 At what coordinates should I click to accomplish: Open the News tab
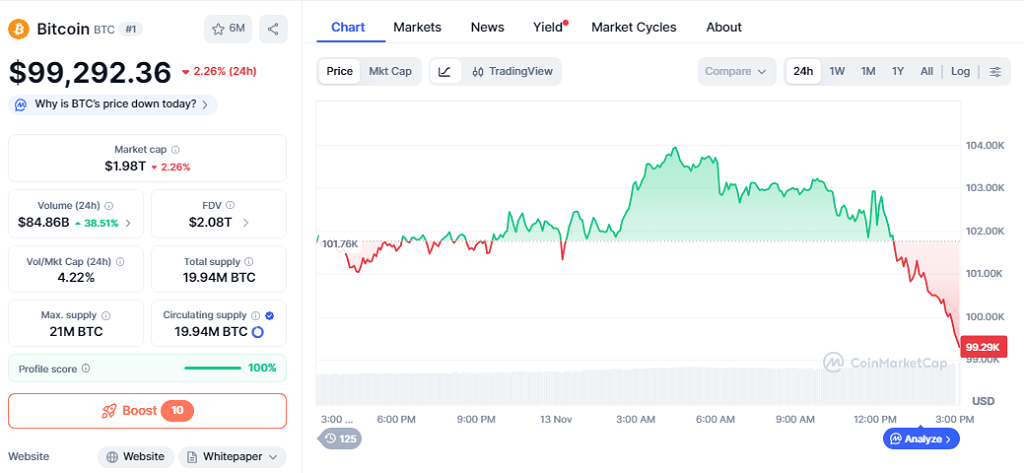tap(488, 27)
